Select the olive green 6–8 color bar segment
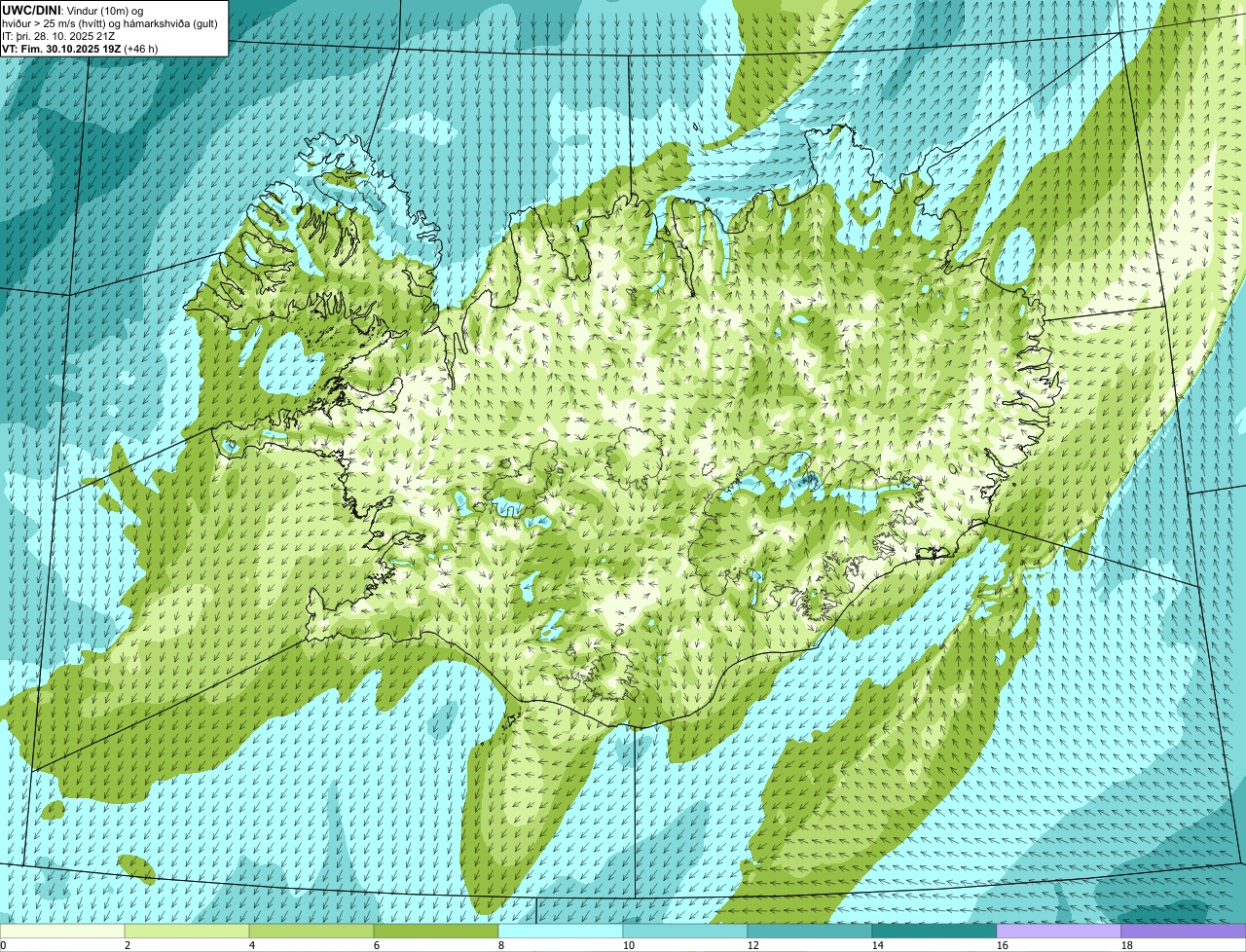 436,931
